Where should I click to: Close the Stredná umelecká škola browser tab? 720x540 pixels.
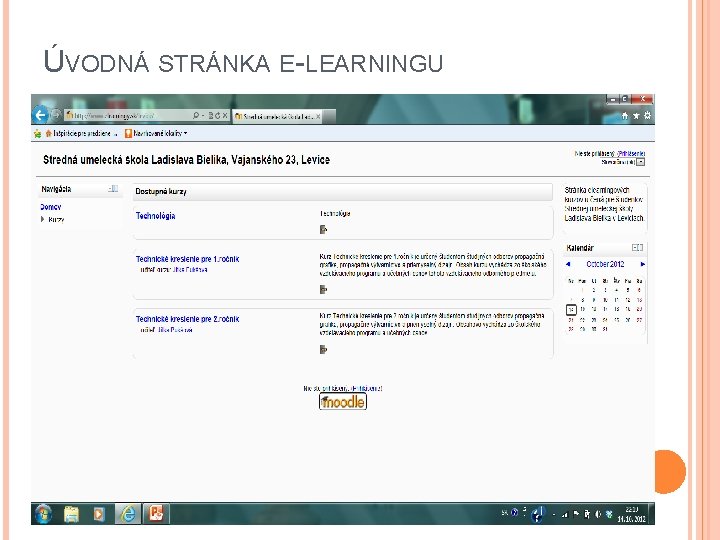tap(318, 117)
